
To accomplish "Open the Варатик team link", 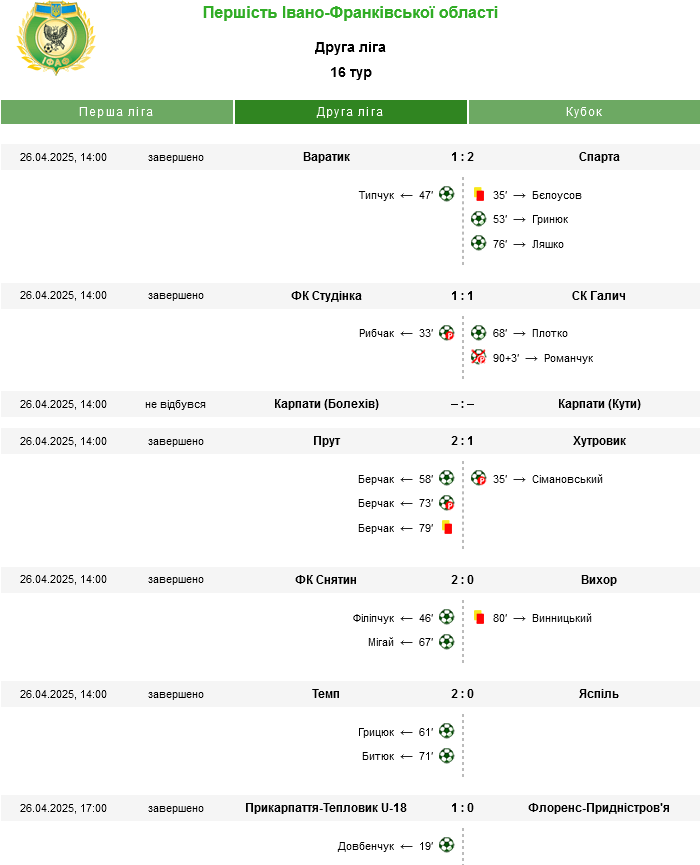I will click(x=326, y=157).
